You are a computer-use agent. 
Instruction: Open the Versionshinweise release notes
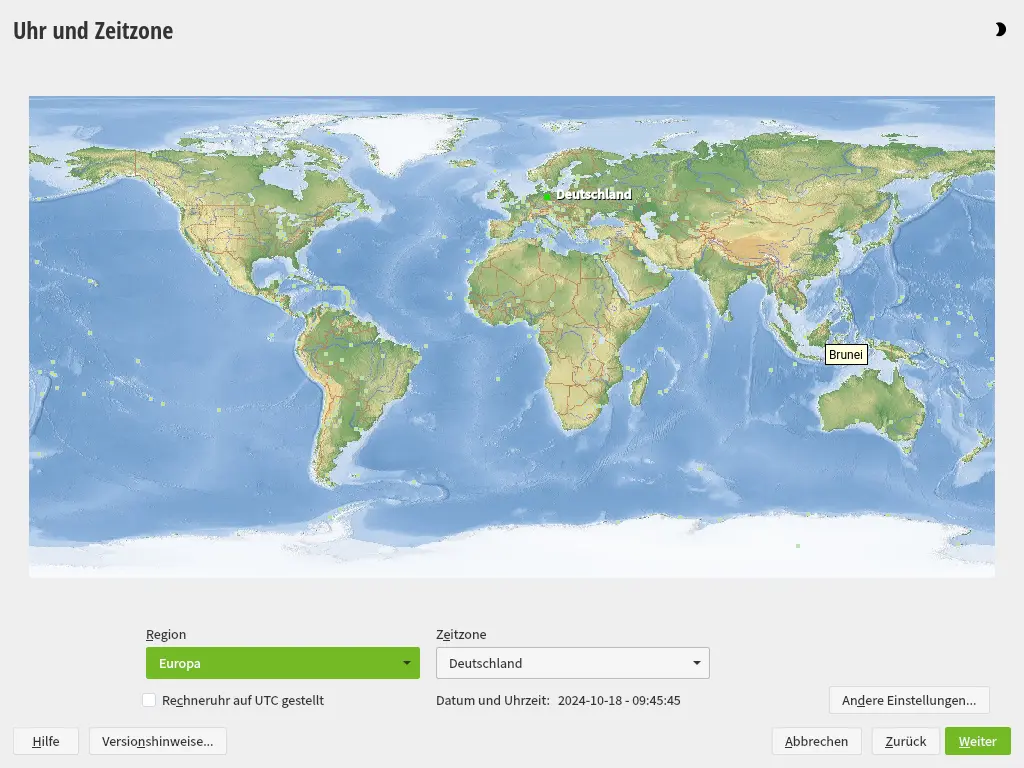[158, 741]
